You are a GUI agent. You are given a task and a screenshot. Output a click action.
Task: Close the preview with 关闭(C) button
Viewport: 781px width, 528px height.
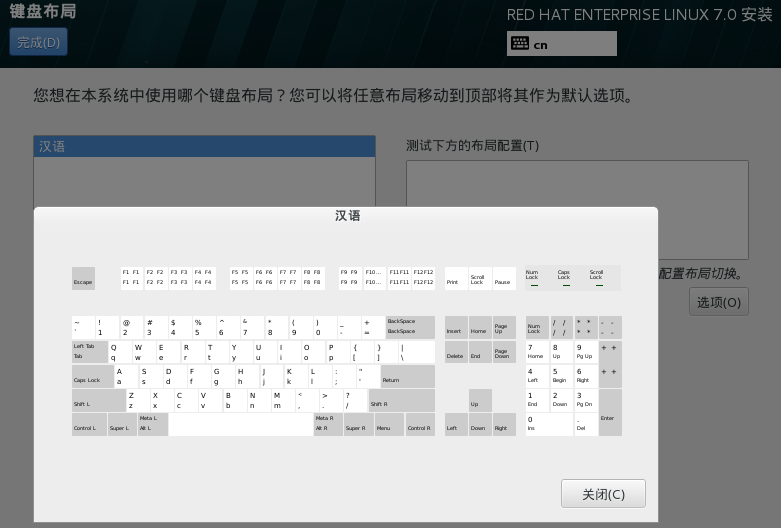tap(603, 494)
